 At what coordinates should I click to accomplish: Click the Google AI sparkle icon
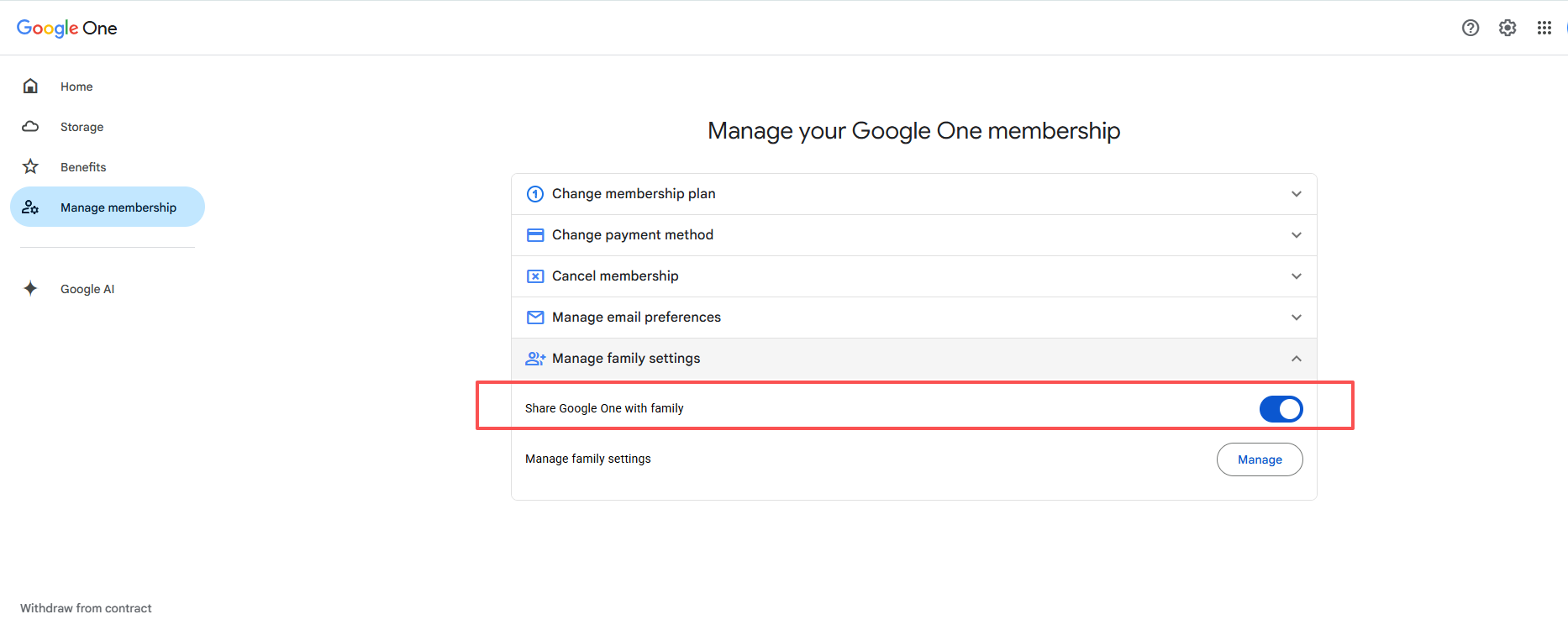(x=30, y=288)
